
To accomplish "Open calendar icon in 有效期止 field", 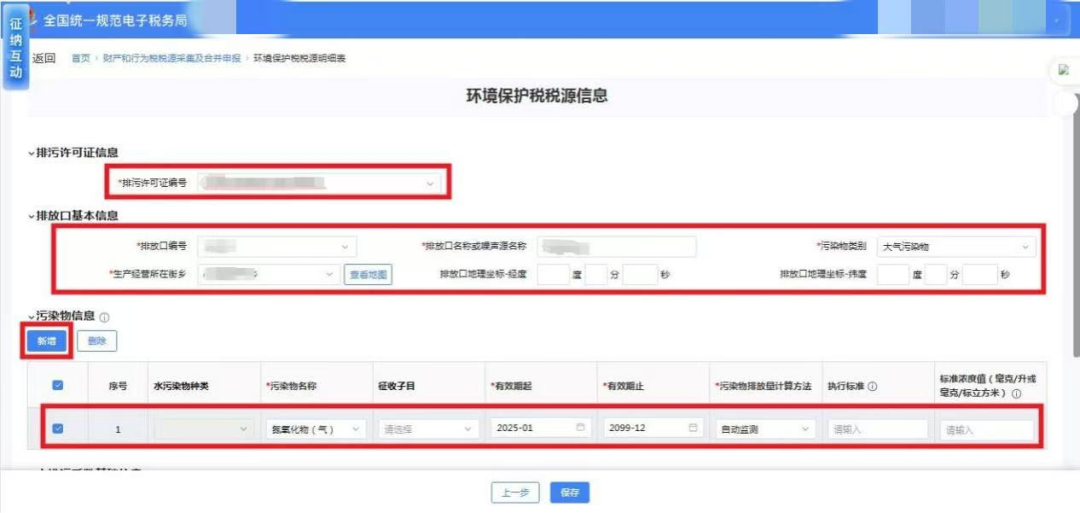I will tap(692, 428).
